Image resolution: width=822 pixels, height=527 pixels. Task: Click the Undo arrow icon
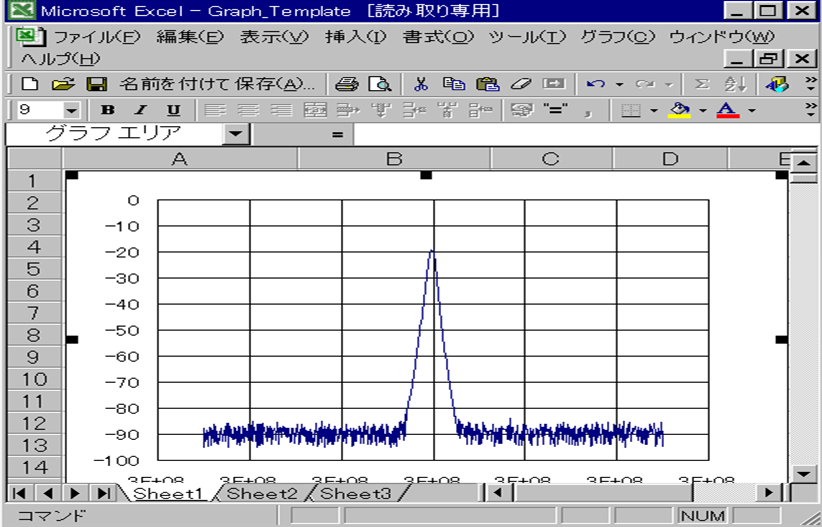[596, 84]
